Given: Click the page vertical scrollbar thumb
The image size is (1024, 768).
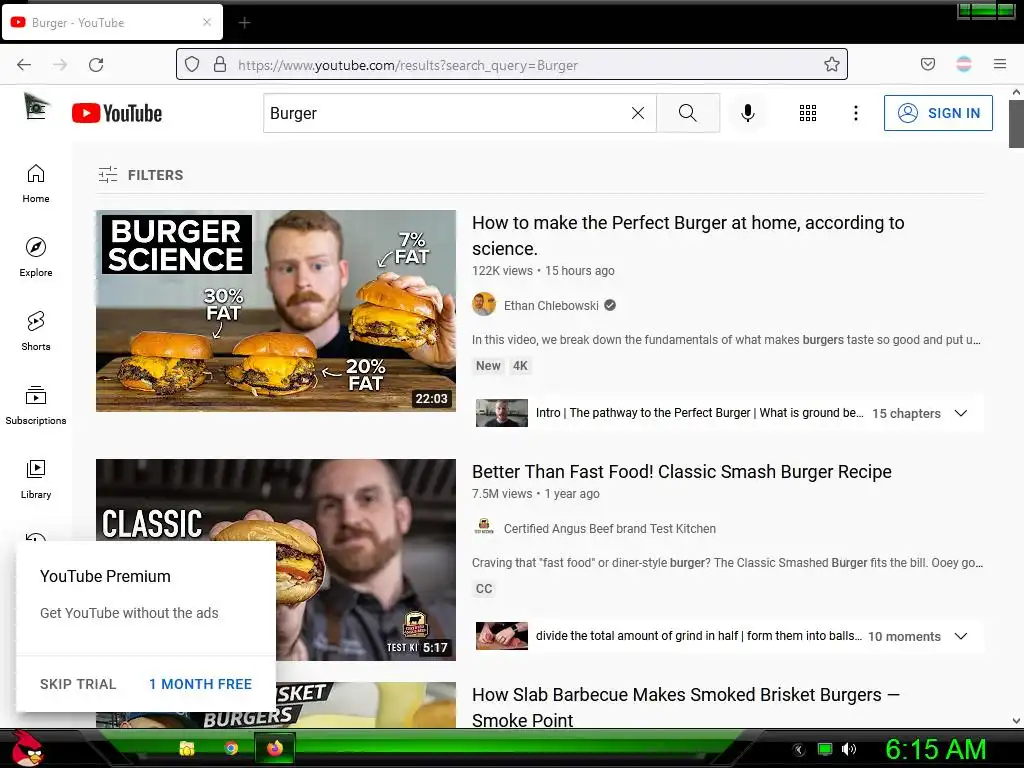Looking at the screenshot, I should tap(1016, 124).
